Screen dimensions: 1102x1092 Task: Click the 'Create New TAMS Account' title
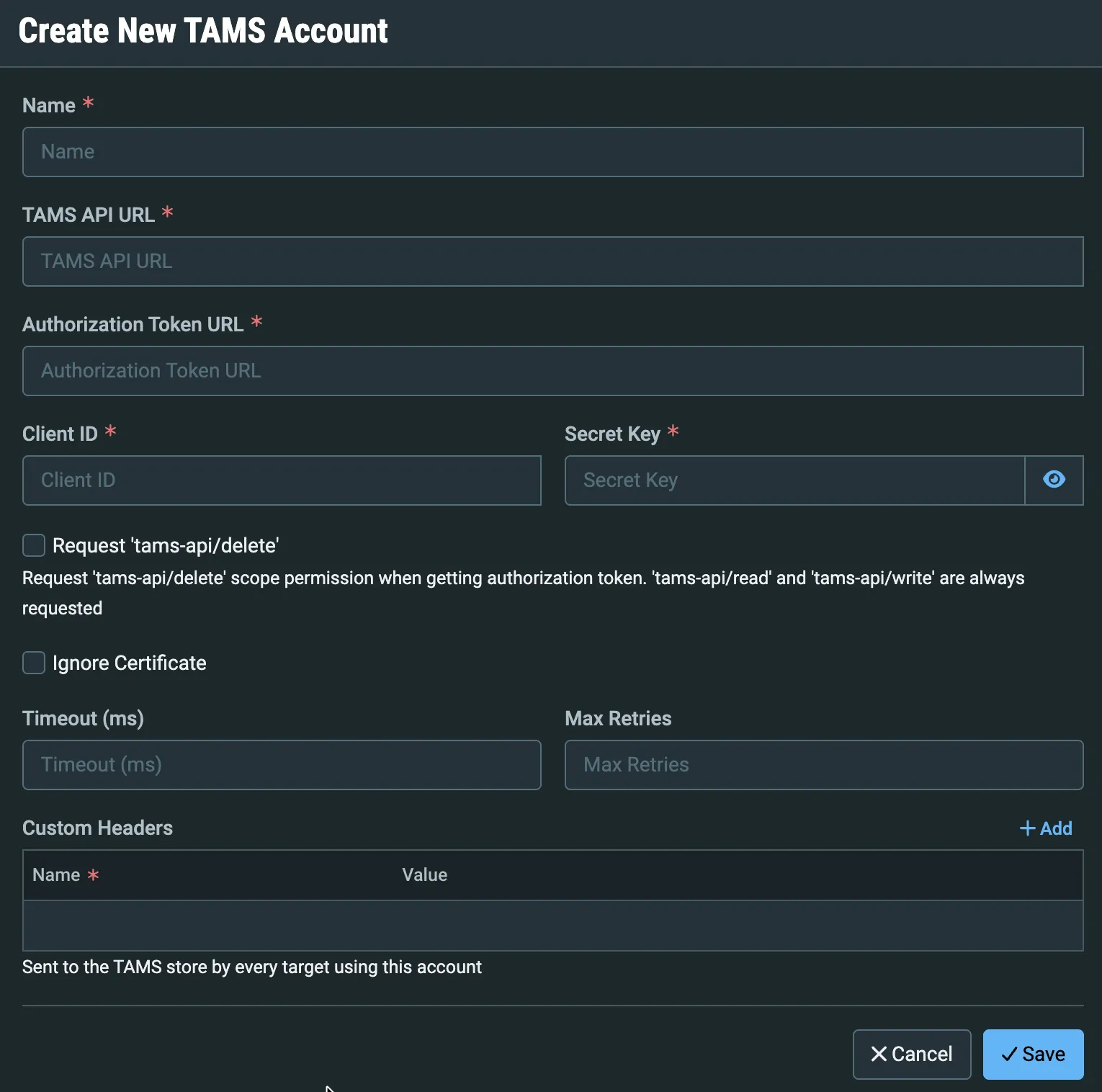203,31
